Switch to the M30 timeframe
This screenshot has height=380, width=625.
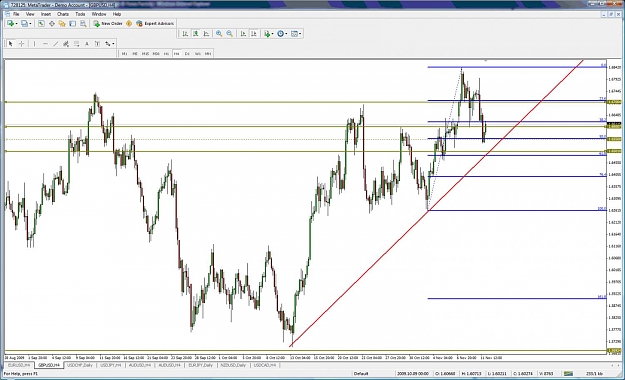tap(156, 53)
